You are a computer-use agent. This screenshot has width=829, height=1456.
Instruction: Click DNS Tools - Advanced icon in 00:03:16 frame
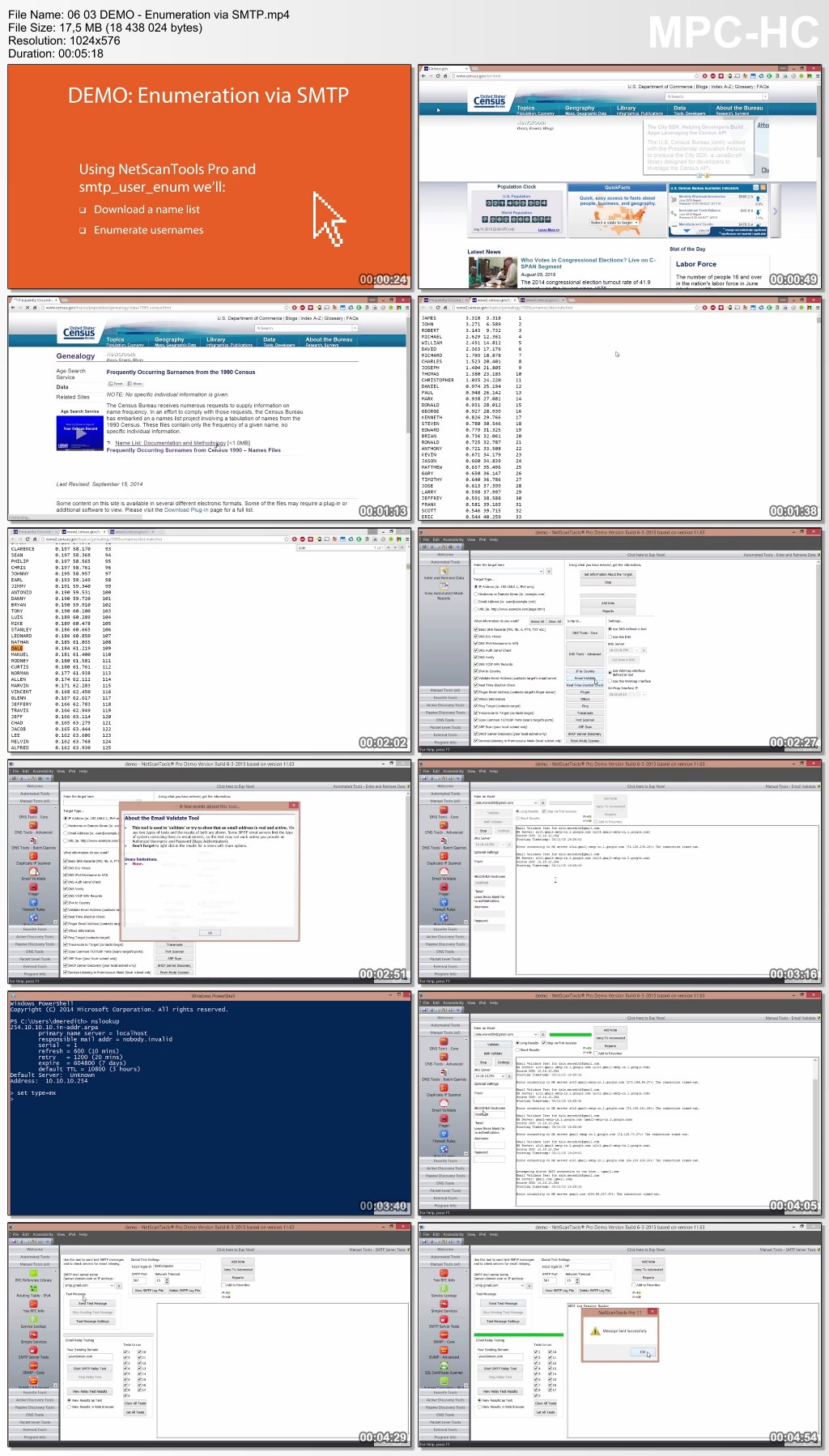(x=444, y=825)
